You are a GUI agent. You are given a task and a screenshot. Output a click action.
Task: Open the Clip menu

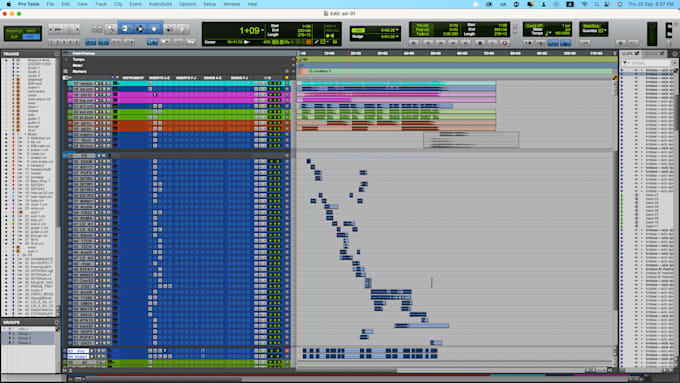pyautogui.click(x=118, y=4)
